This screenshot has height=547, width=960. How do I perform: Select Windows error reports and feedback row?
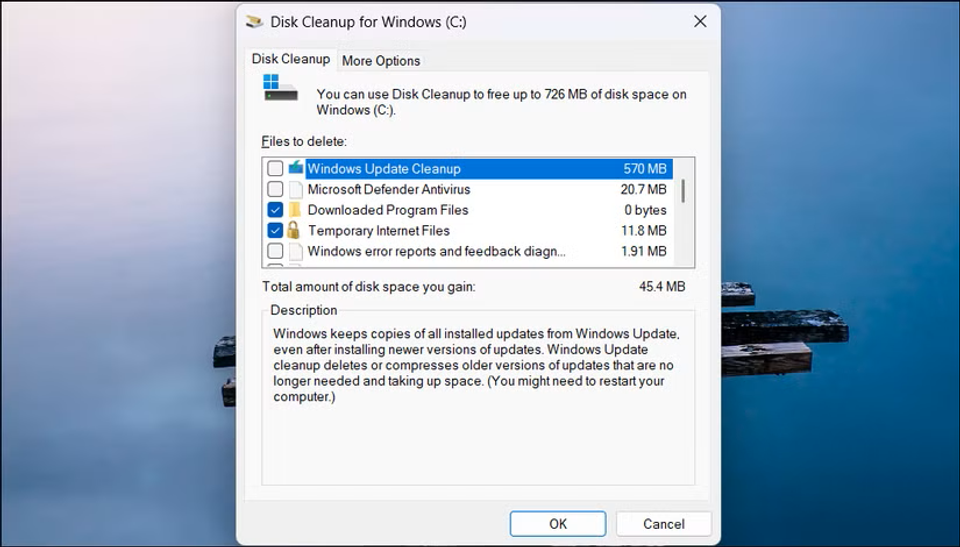[x=437, y=251]
